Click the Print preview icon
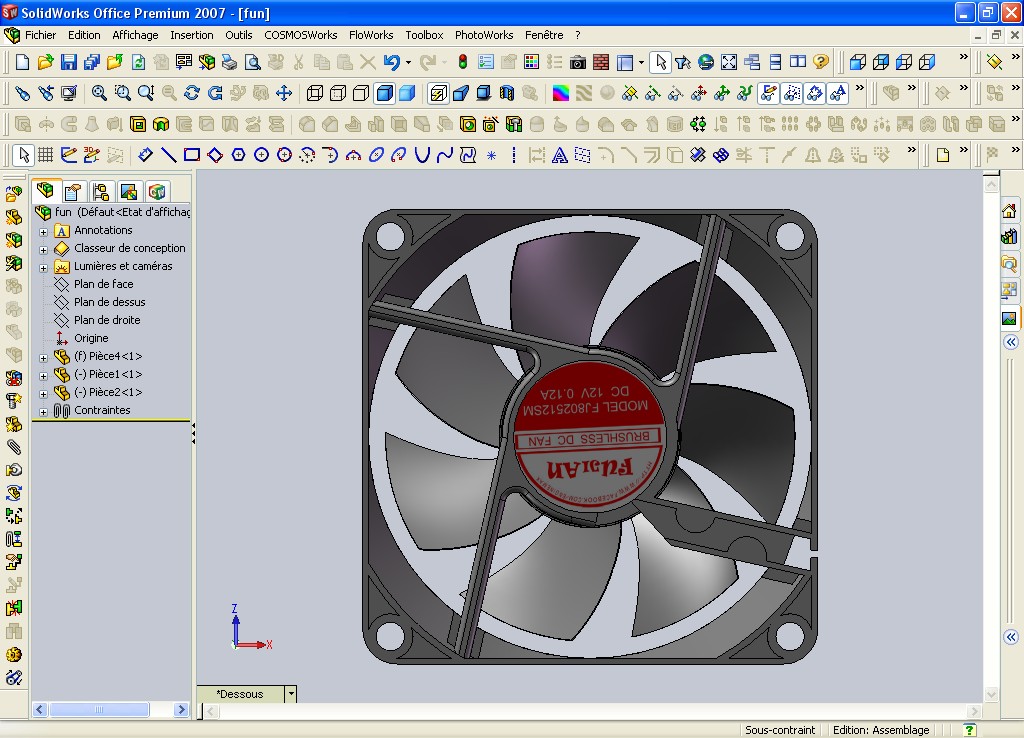Viewport: 1024px width, 738px height. [253, 62]
